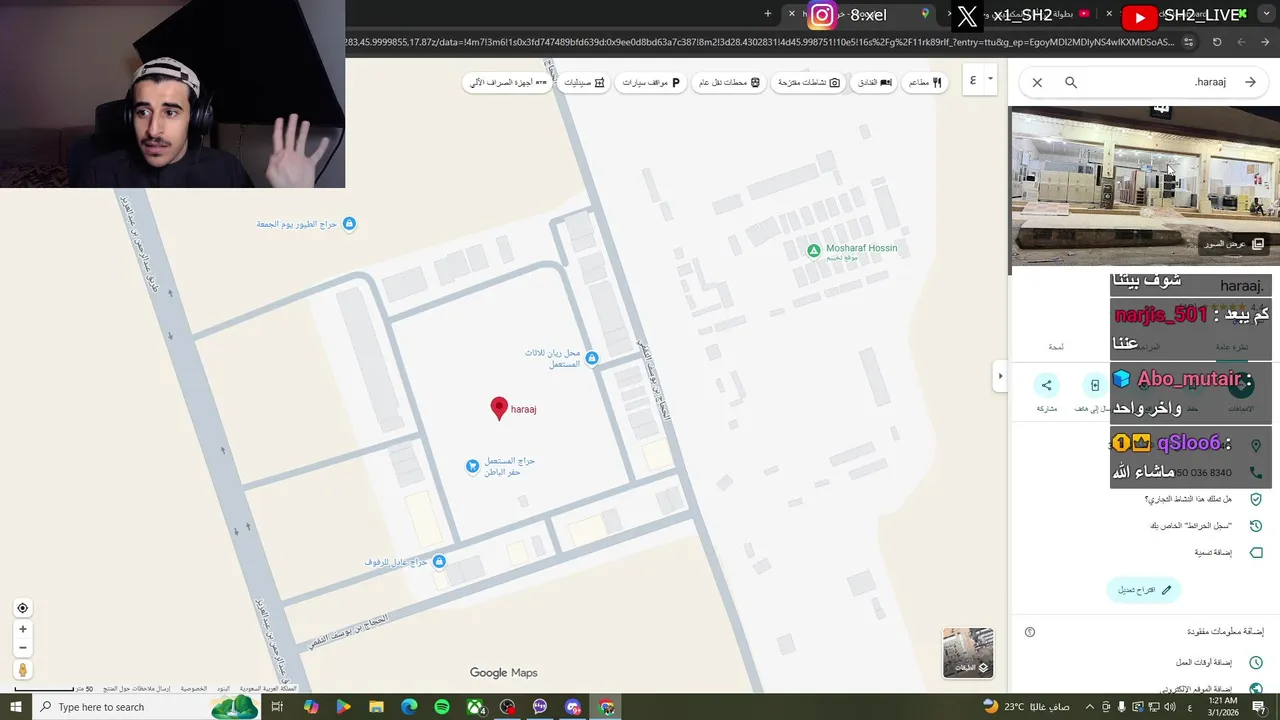Click the browser address bar URL

[x=760, y=42]
